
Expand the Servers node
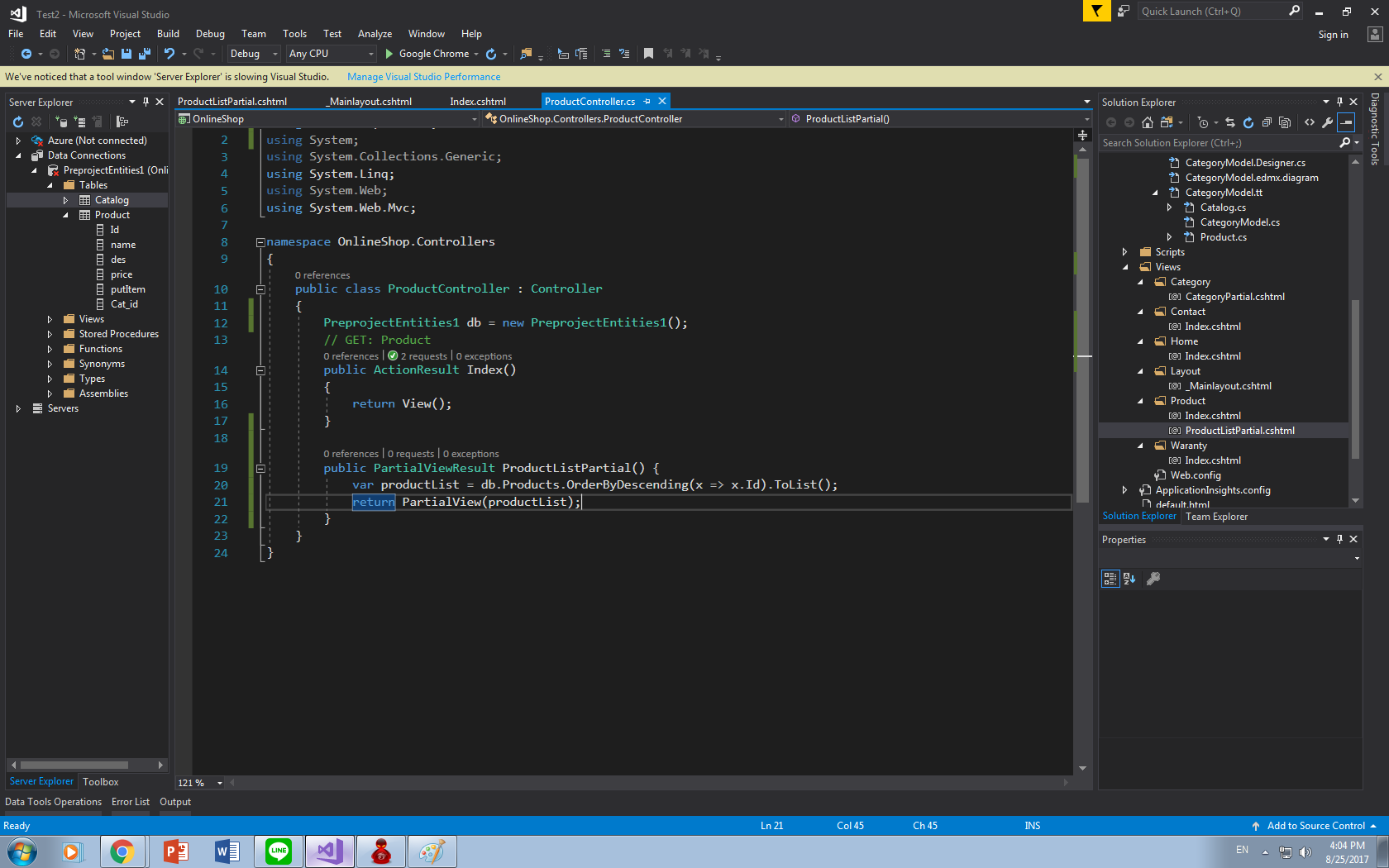click(18, 408)
